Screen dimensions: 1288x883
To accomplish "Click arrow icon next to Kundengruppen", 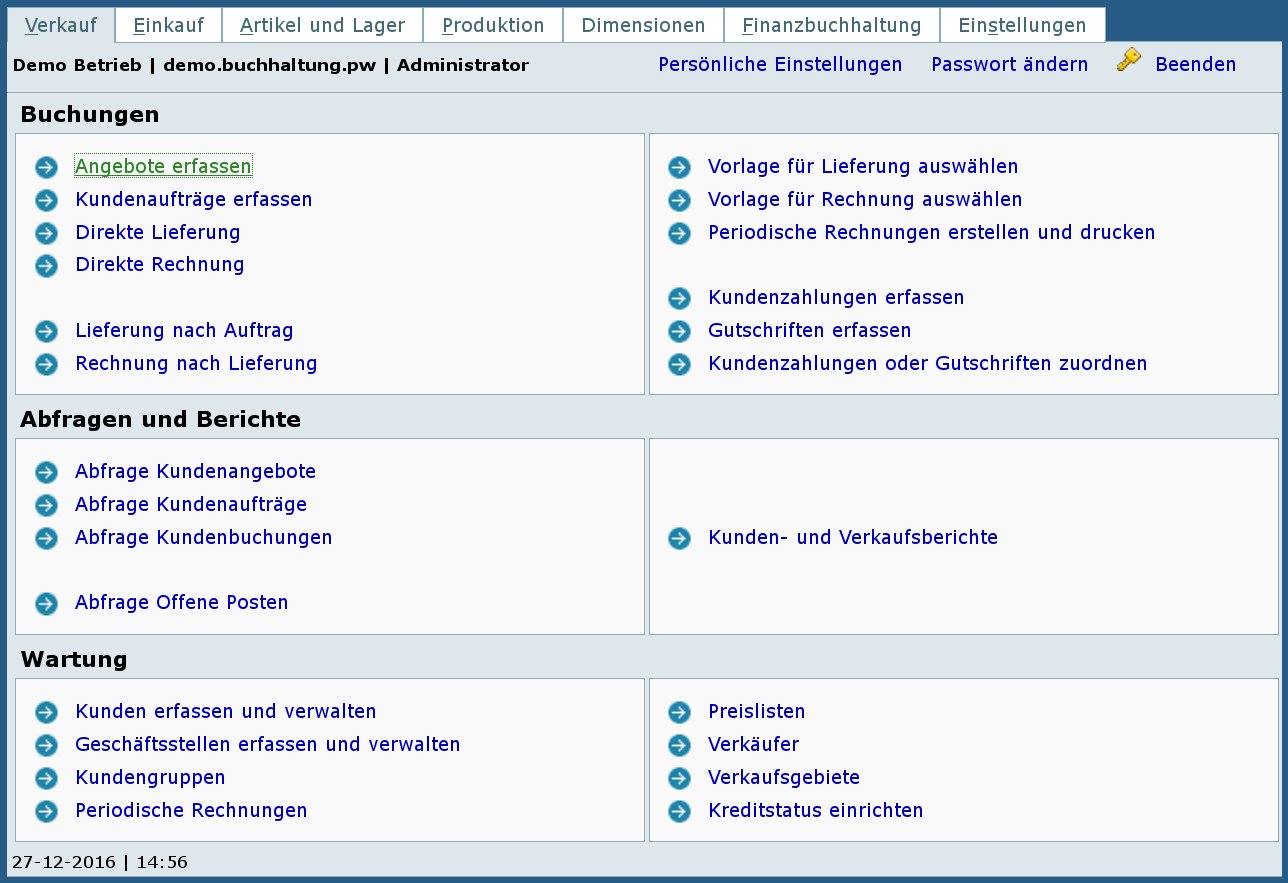I will coord(47,778).
